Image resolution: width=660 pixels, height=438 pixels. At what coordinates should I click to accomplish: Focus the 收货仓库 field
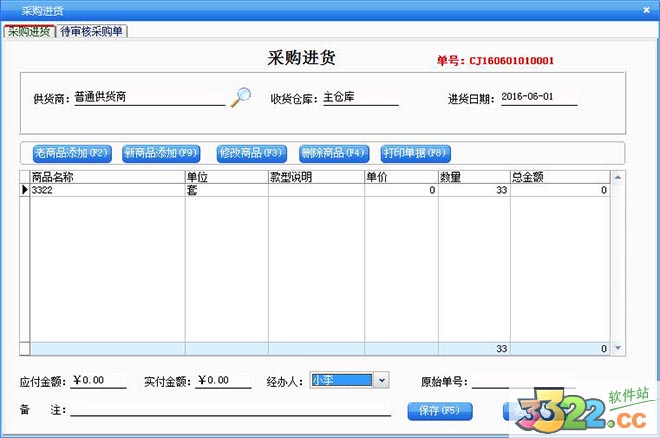[x=360, y=98]
